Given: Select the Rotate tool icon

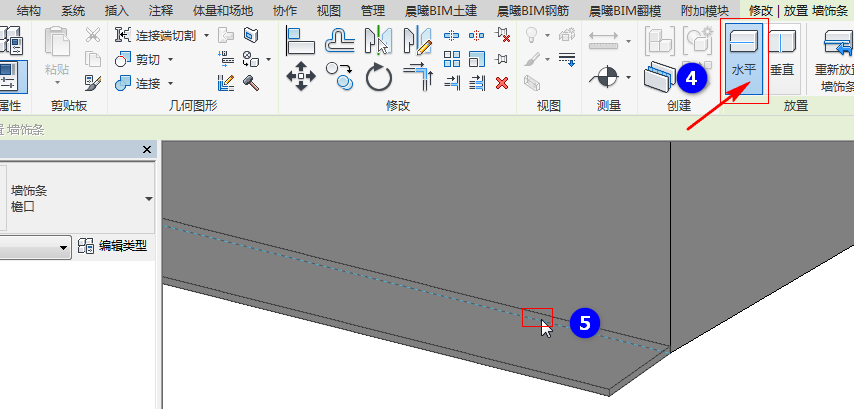Looking at the screenshot, I should pos(379,77).
